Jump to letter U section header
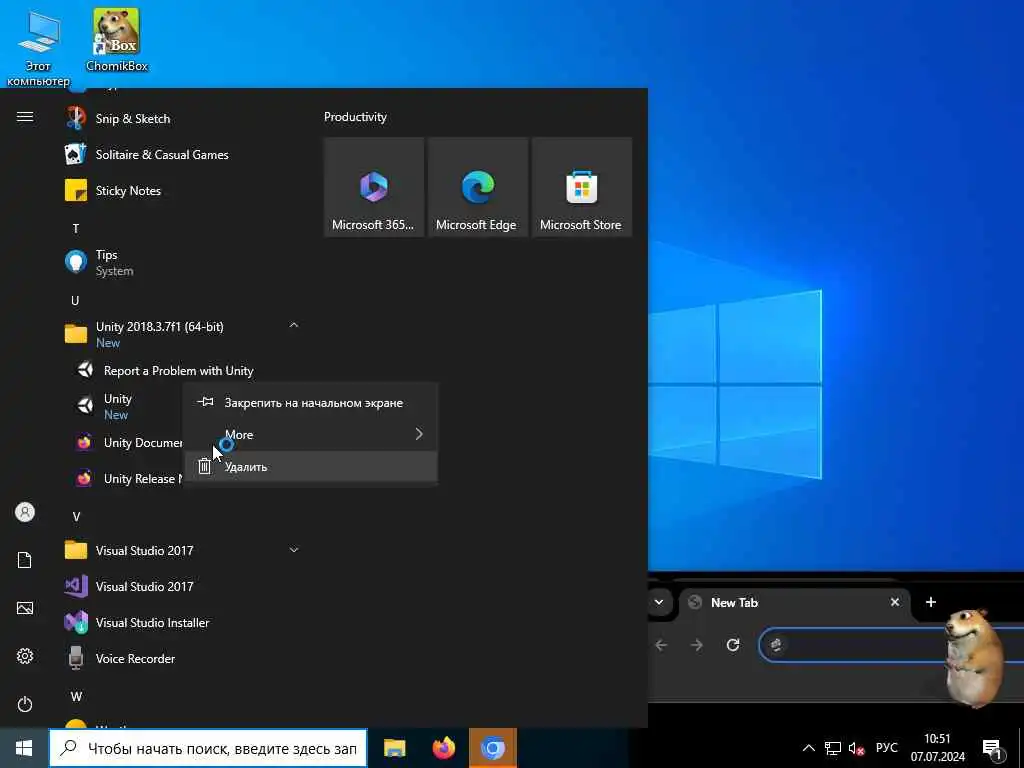This screenshot has width=1024, height=768. [x=75, y=300]
